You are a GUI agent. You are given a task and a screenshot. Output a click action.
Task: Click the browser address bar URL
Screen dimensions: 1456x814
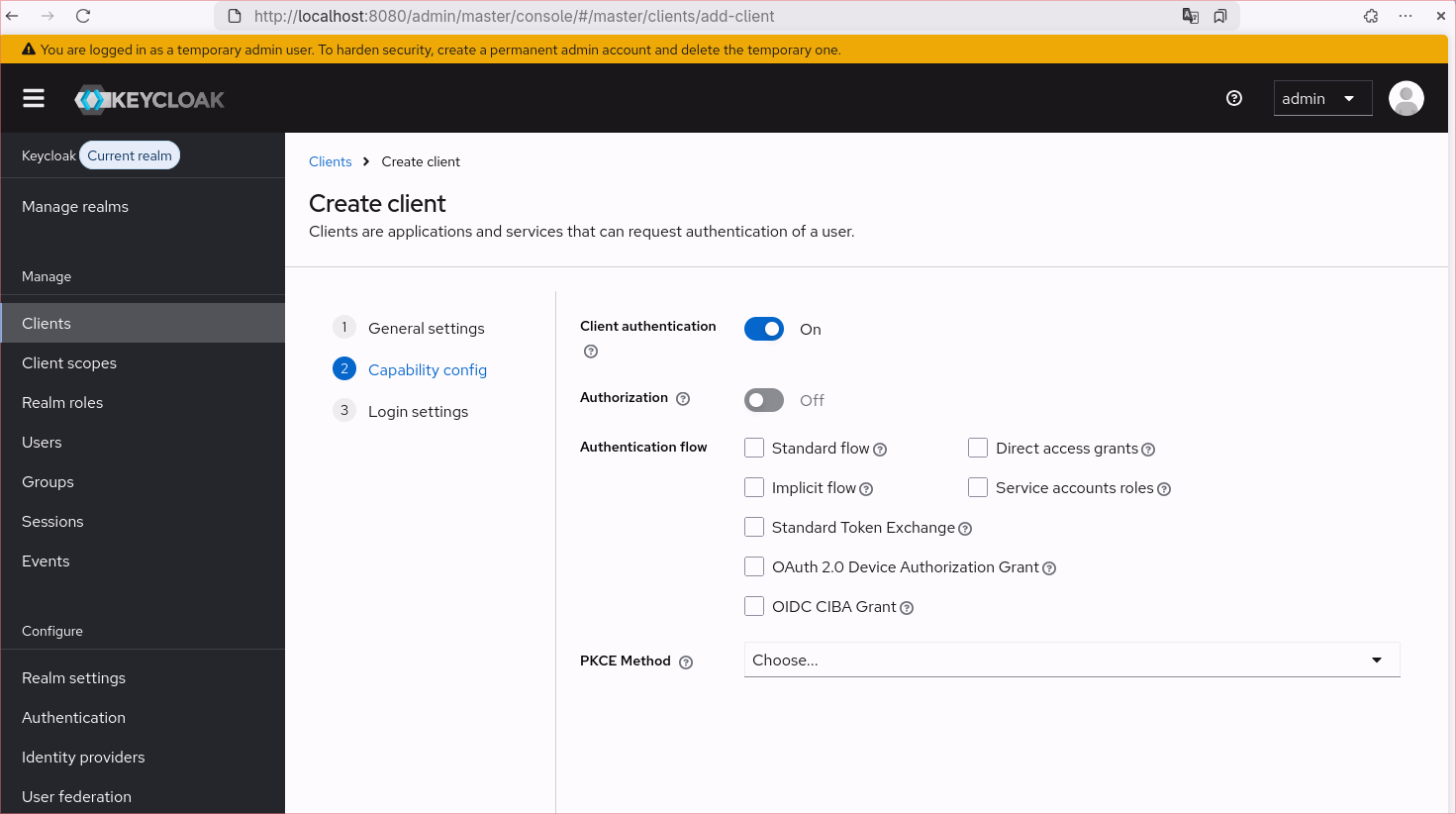click(x=514, y=16)
